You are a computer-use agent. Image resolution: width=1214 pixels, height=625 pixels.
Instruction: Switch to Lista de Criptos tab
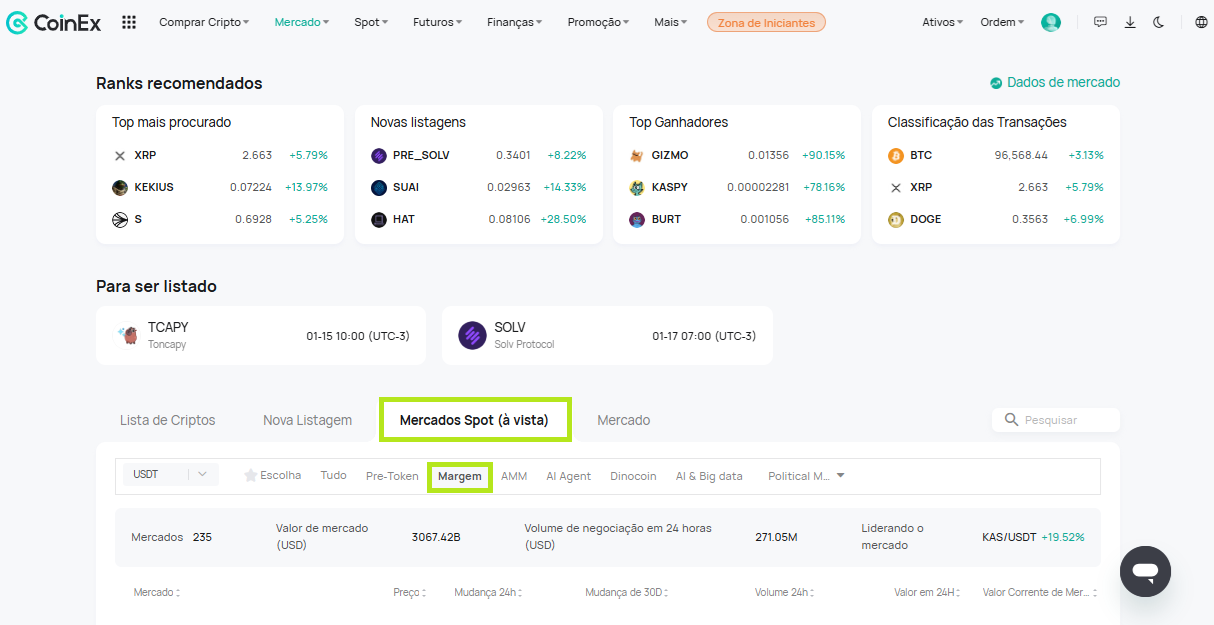click(x=168, y=420)
